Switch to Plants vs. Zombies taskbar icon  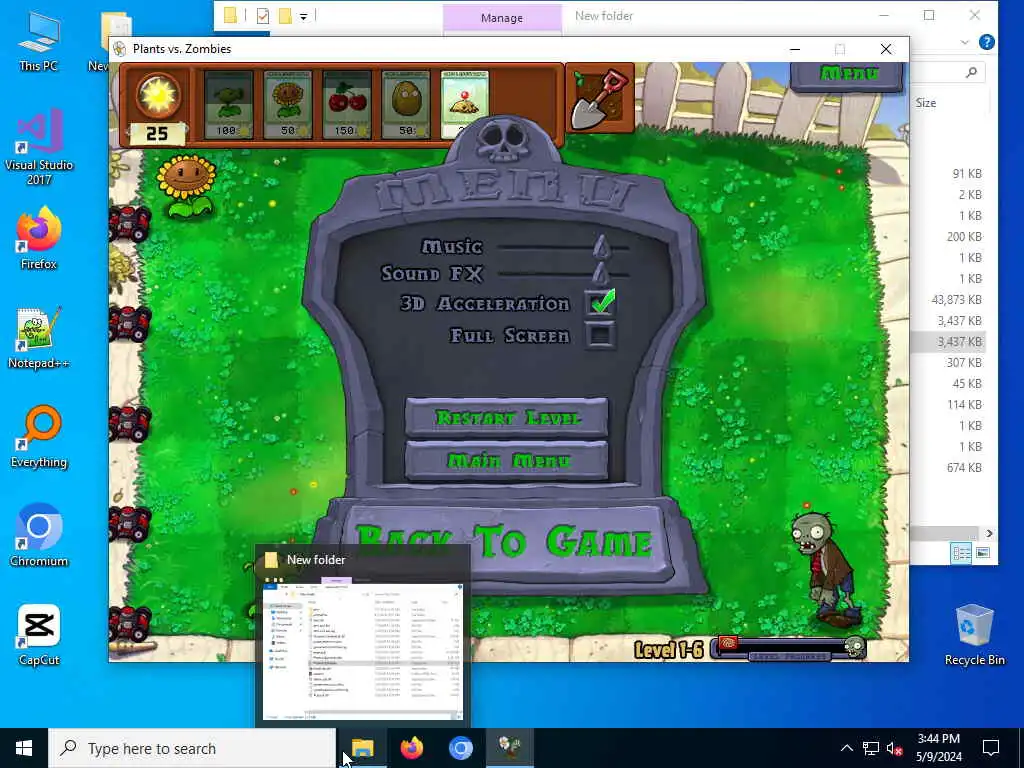pyautogui.click(x=509, y=748)
